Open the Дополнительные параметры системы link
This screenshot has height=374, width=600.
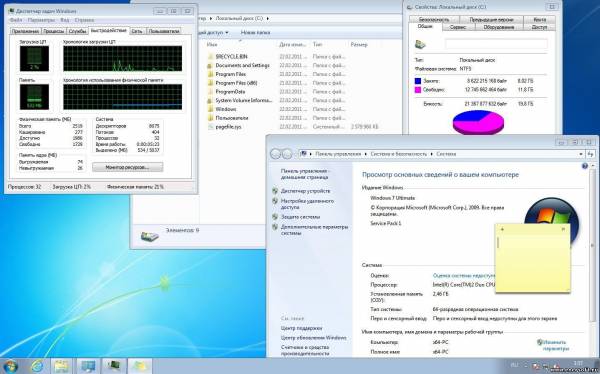click(315, 230)
